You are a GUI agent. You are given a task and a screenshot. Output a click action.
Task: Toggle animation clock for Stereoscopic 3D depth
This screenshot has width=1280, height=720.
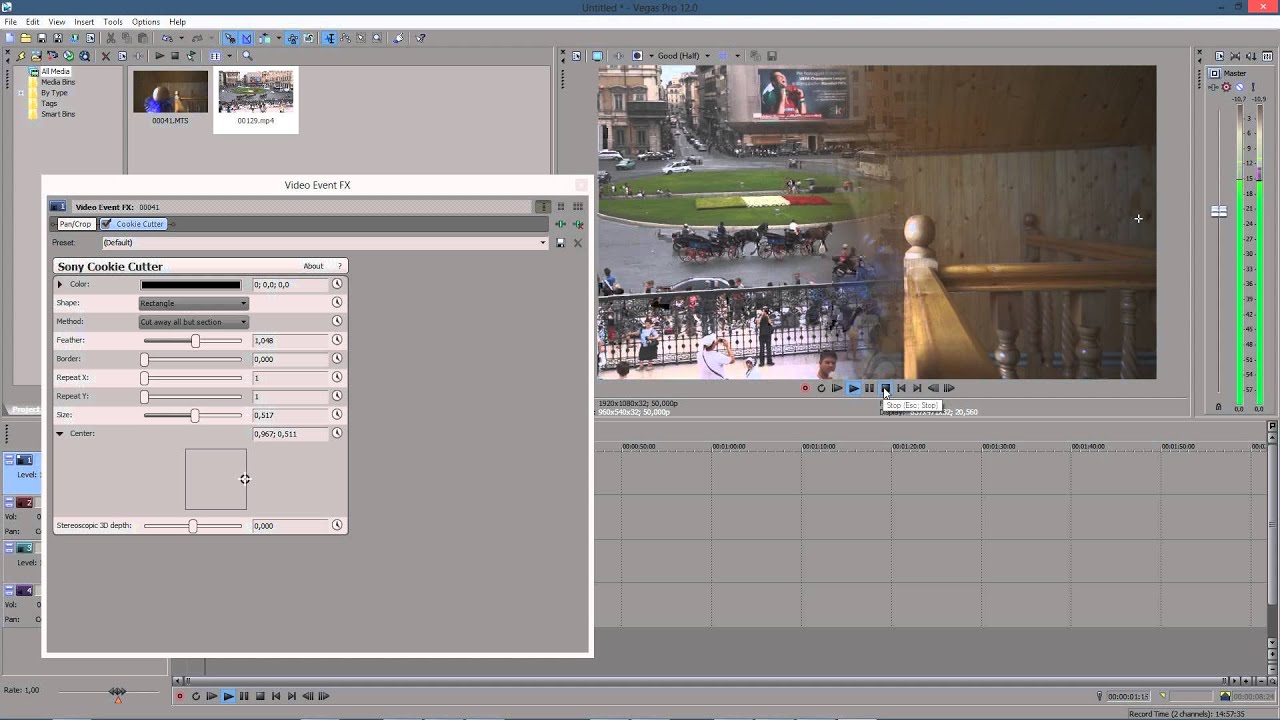[337, 525]
